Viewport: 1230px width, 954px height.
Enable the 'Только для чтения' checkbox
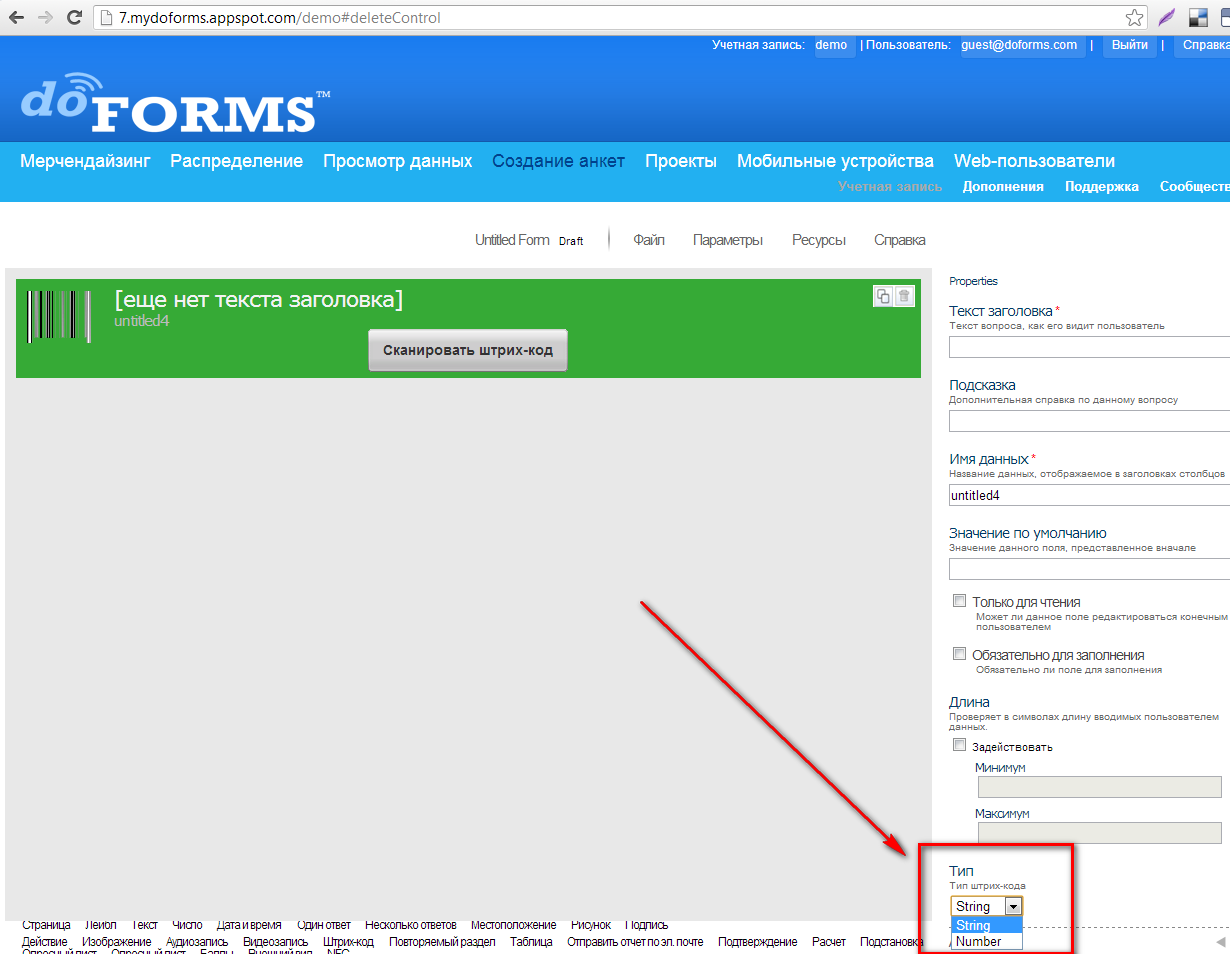coord(960,601)
